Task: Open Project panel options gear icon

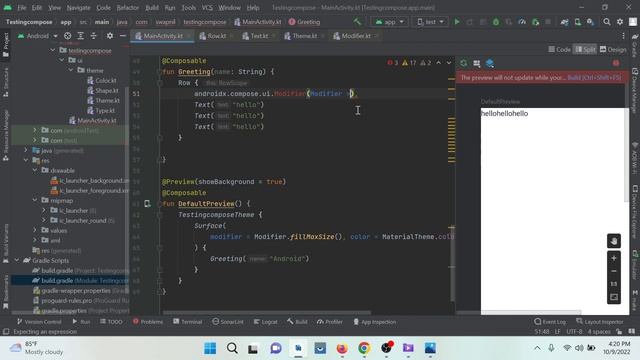Action: (110, 36)
